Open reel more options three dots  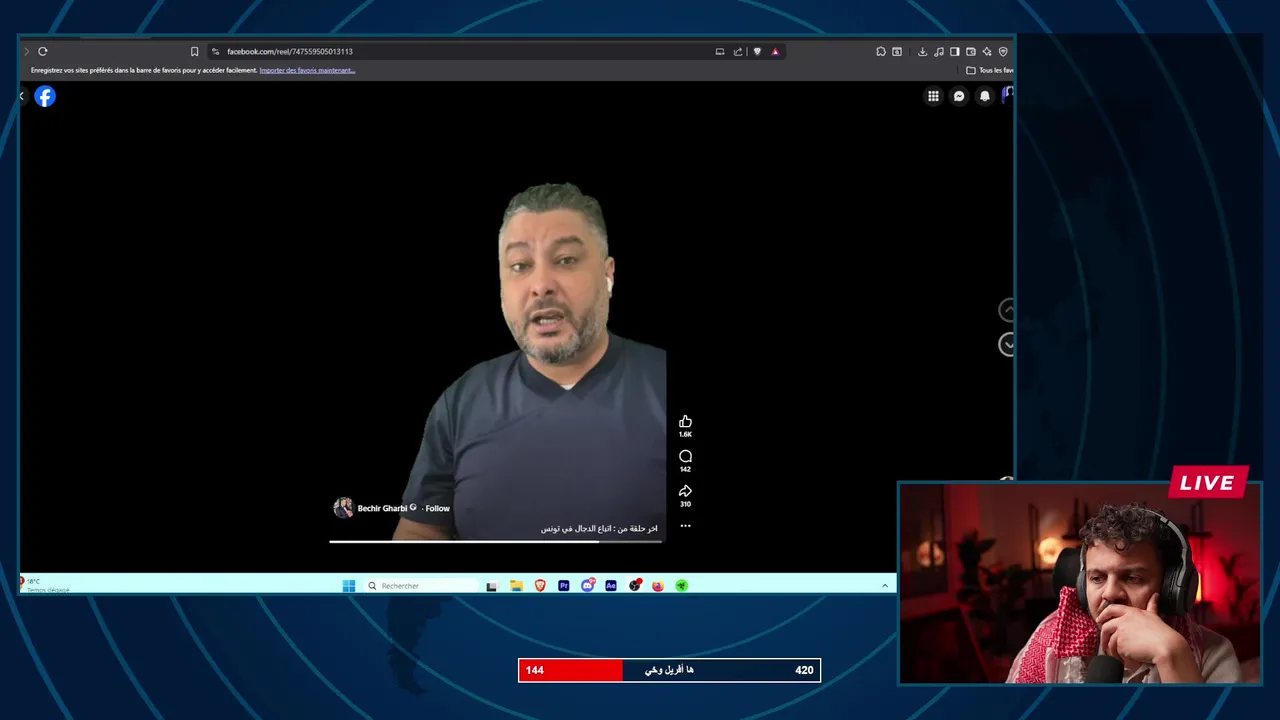(685, 525)
